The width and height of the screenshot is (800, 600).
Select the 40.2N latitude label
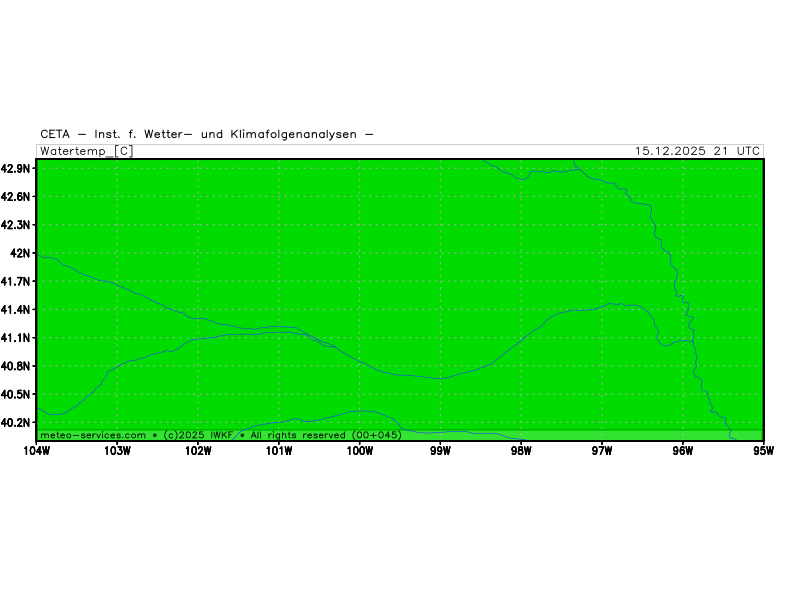16,423
